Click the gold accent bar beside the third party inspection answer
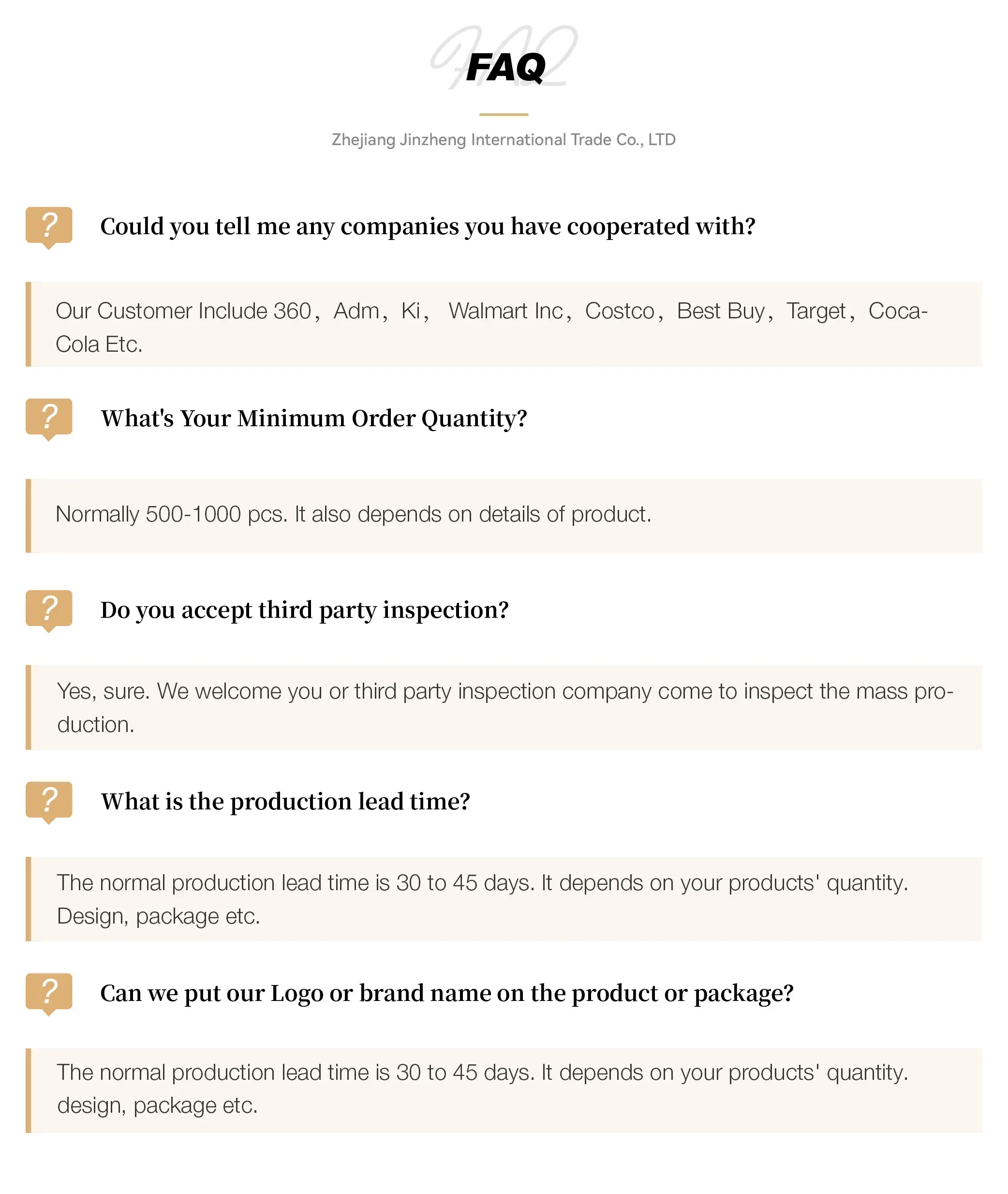The image size is (1008, 1194). tap(29, 707)
